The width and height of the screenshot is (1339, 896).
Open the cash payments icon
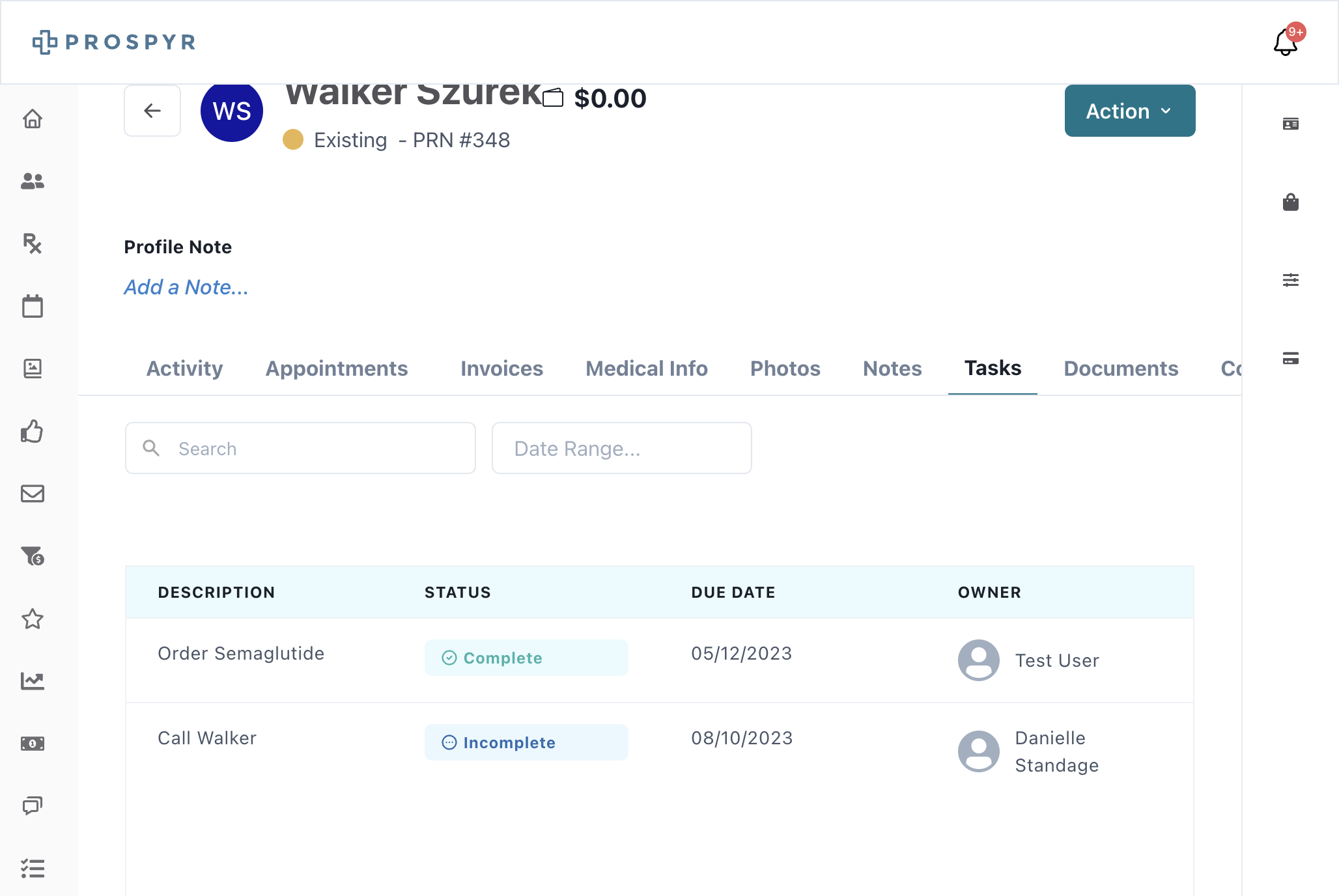pyautogui.click(x=33, y=744)
